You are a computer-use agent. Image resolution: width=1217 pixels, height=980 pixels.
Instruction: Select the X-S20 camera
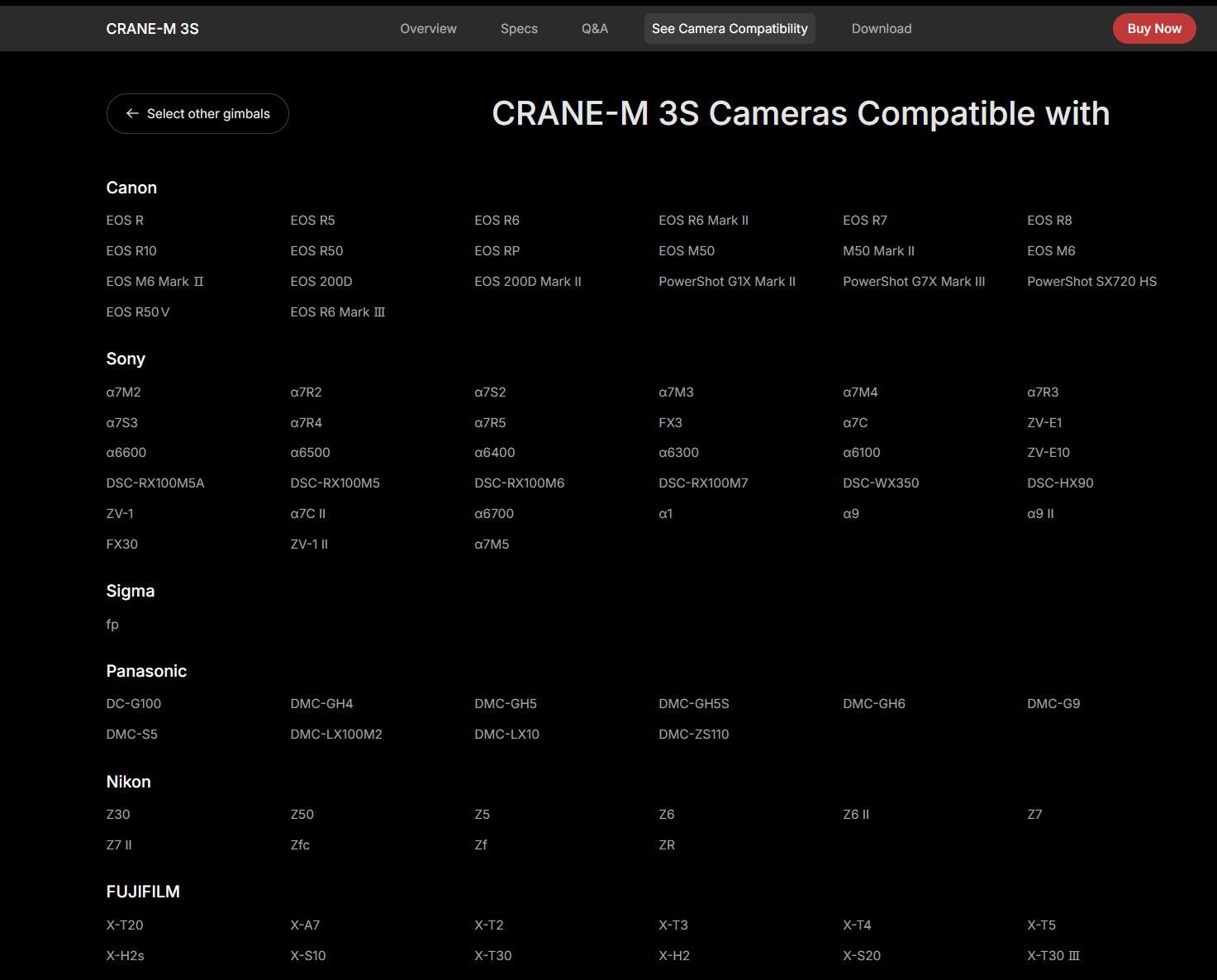point(861,955)
